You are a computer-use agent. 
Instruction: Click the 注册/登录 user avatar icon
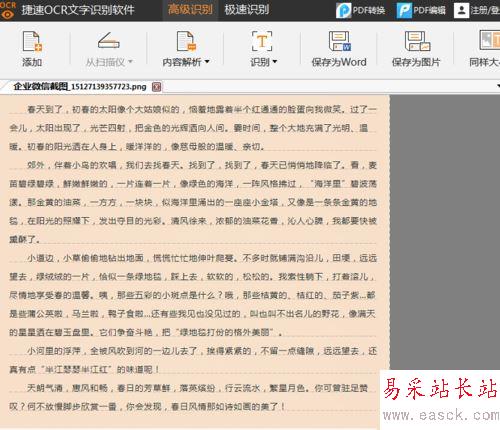pyautogui.click(x=462, y=10)
